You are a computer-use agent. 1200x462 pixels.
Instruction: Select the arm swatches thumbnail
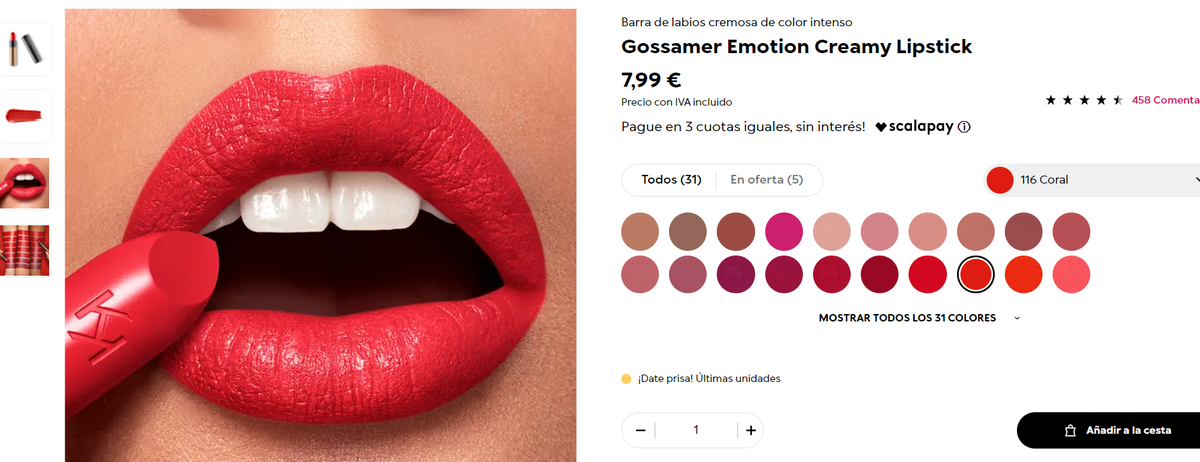[25, 250]
